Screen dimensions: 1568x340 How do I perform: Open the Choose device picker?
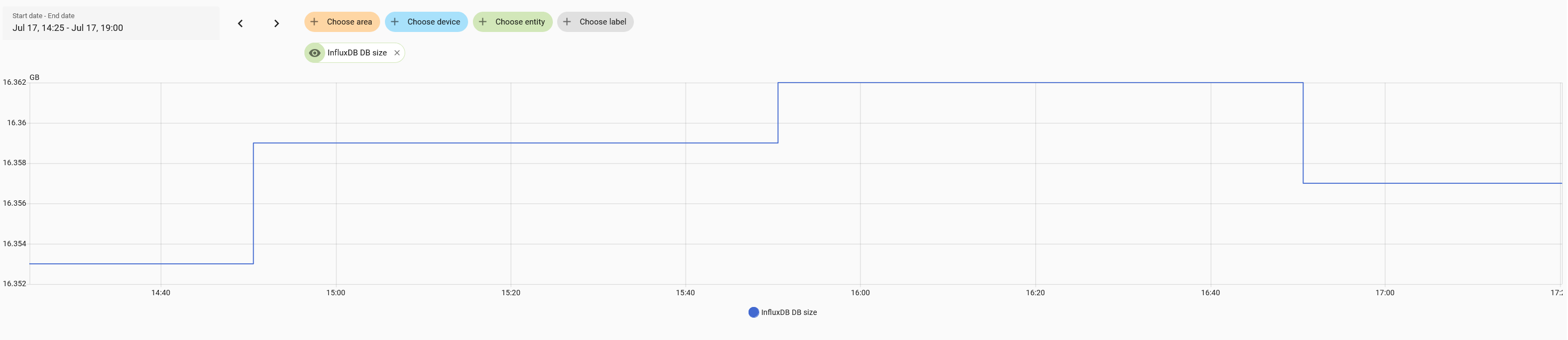(433, 22)
